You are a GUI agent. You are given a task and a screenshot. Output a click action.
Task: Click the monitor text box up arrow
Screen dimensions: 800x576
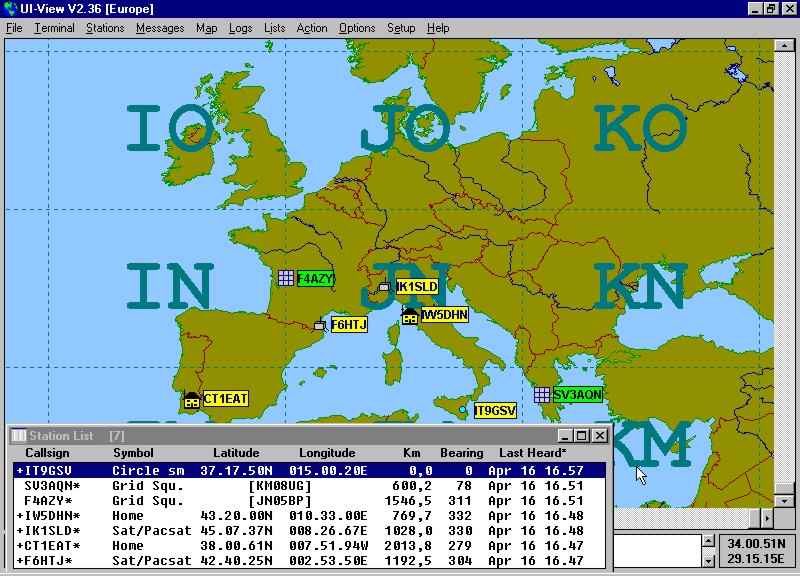(708, 542)
